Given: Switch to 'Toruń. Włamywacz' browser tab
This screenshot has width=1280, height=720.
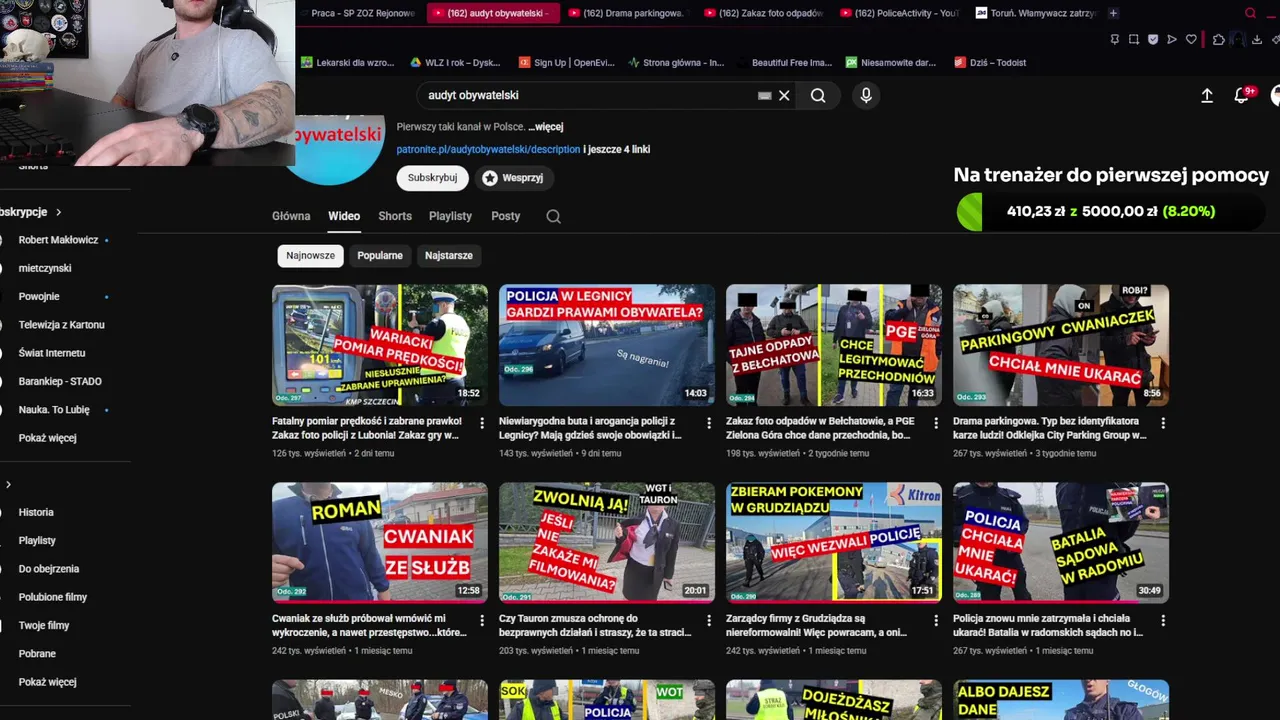Looking at the screenshot, I should click(x=1036, y=13).
